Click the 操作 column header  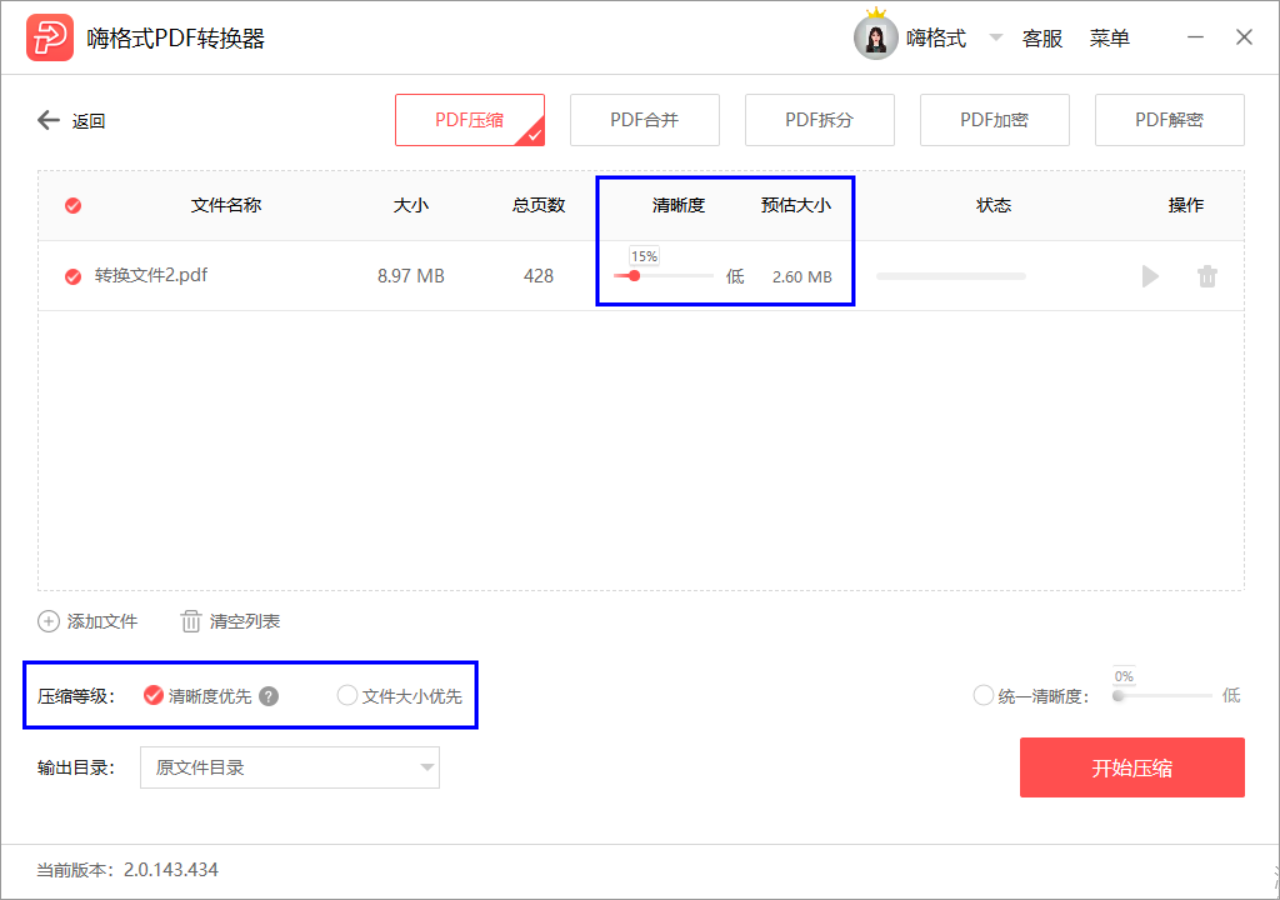click(x=1186, y=205)
